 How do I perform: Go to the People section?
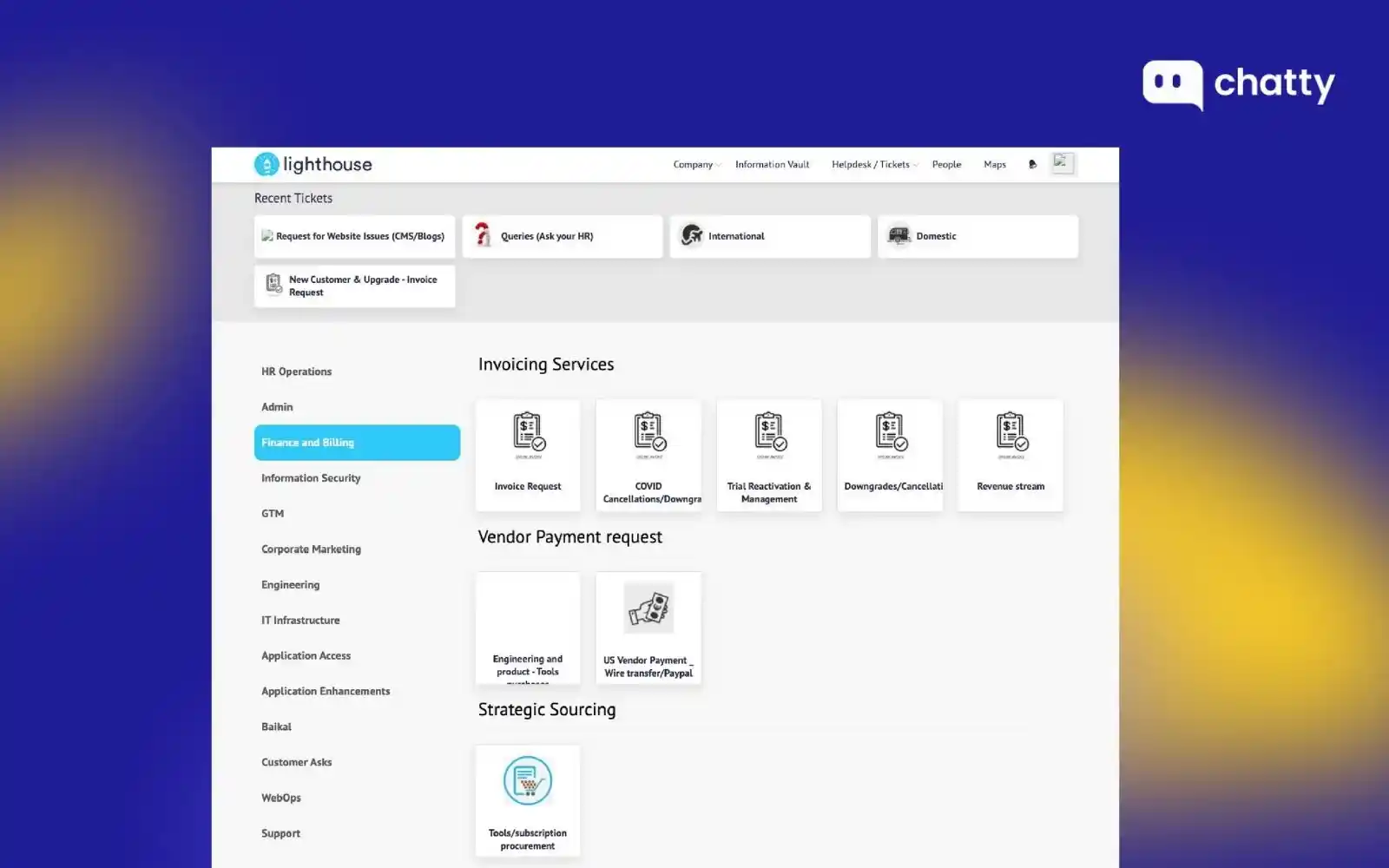(x=946, y=164)
